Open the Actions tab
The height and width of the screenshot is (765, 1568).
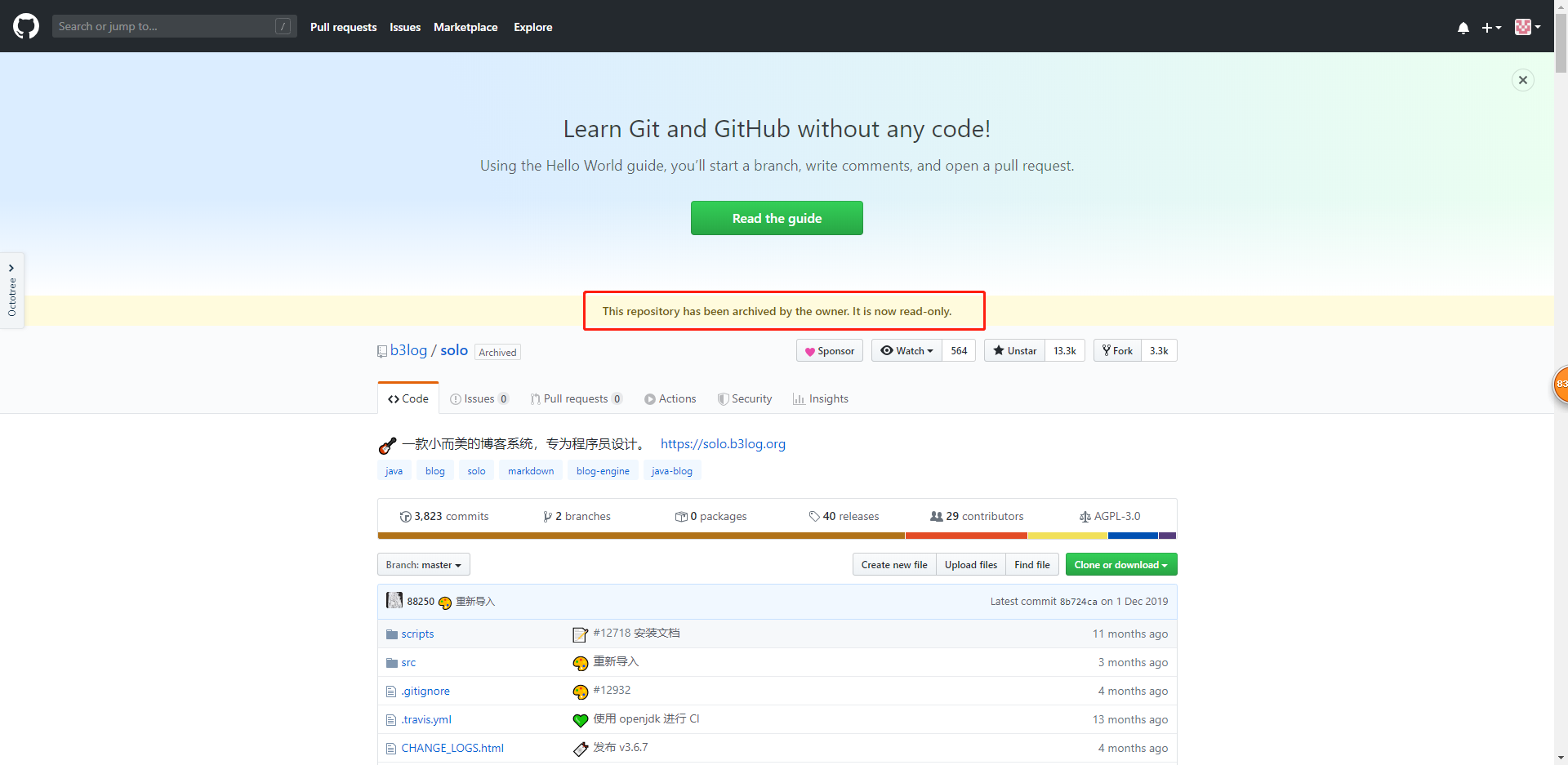coord(670,398)
